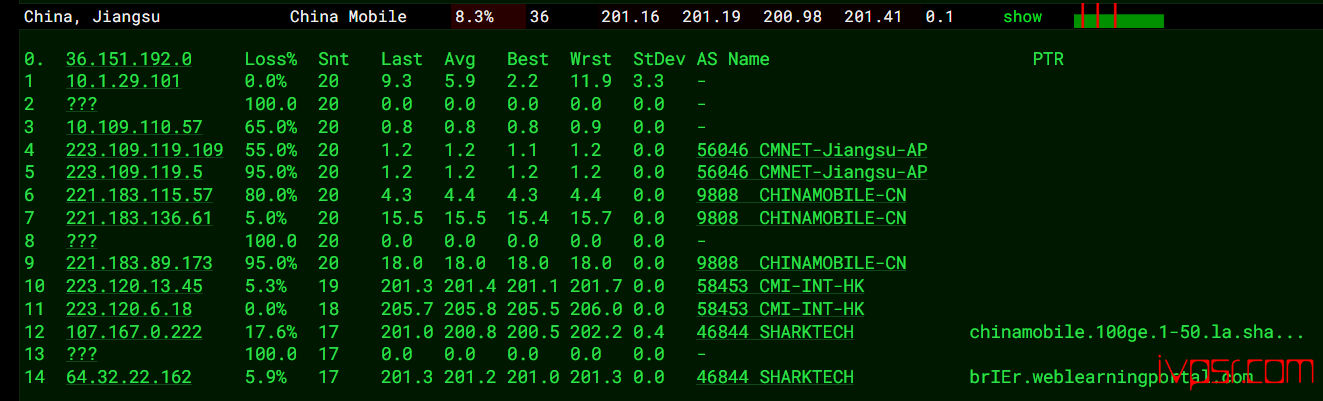Viewport: 1323px width, 401px height.
Task: Click the 17.6% loss value on hop 12
Action: (271, 332)
